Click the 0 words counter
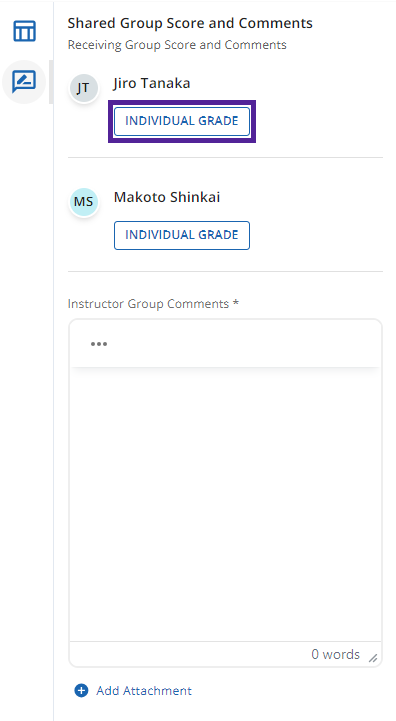This screenshot has height=721, width=396. (x=335, y=654)
